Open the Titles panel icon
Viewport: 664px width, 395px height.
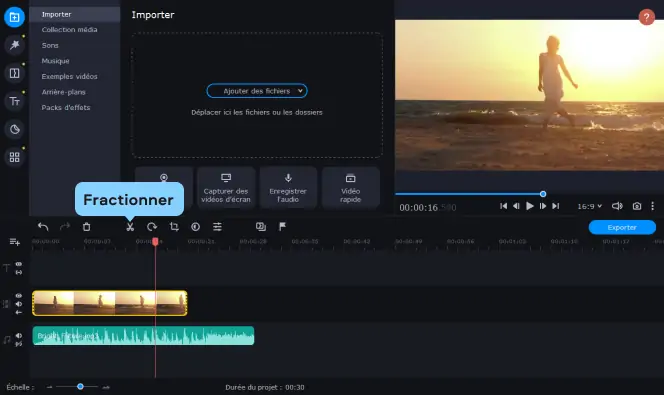point(14,101)
